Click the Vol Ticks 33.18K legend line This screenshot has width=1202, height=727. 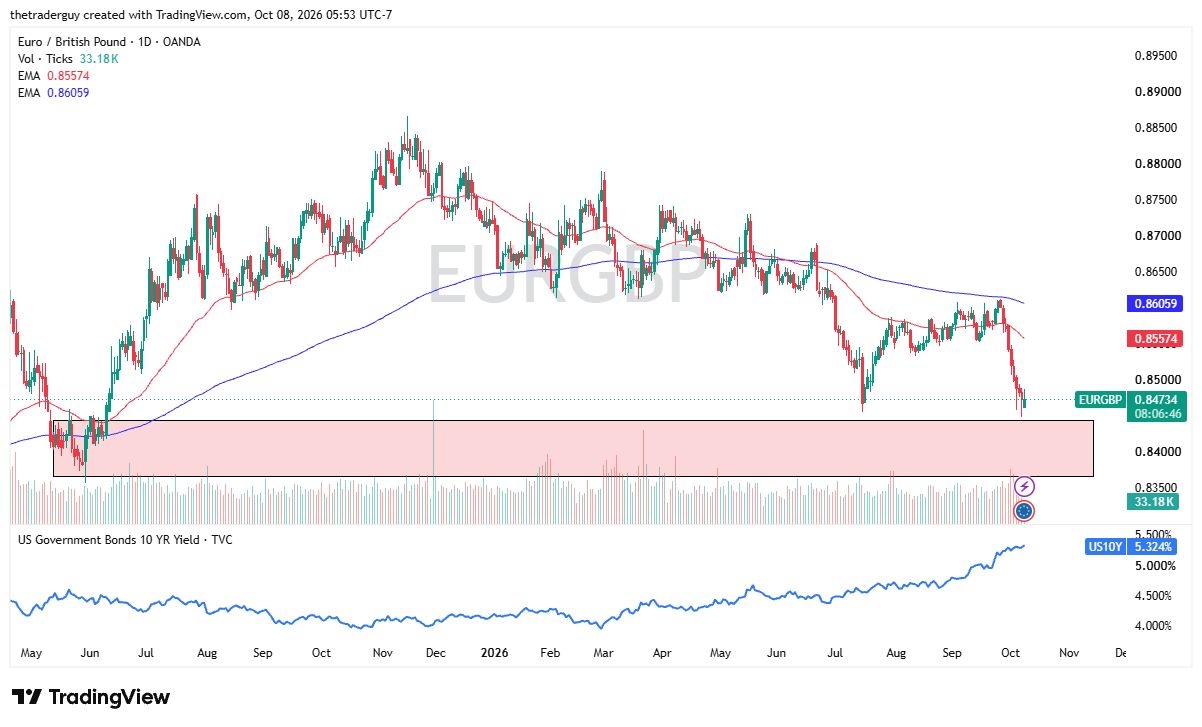coord(69,58)
